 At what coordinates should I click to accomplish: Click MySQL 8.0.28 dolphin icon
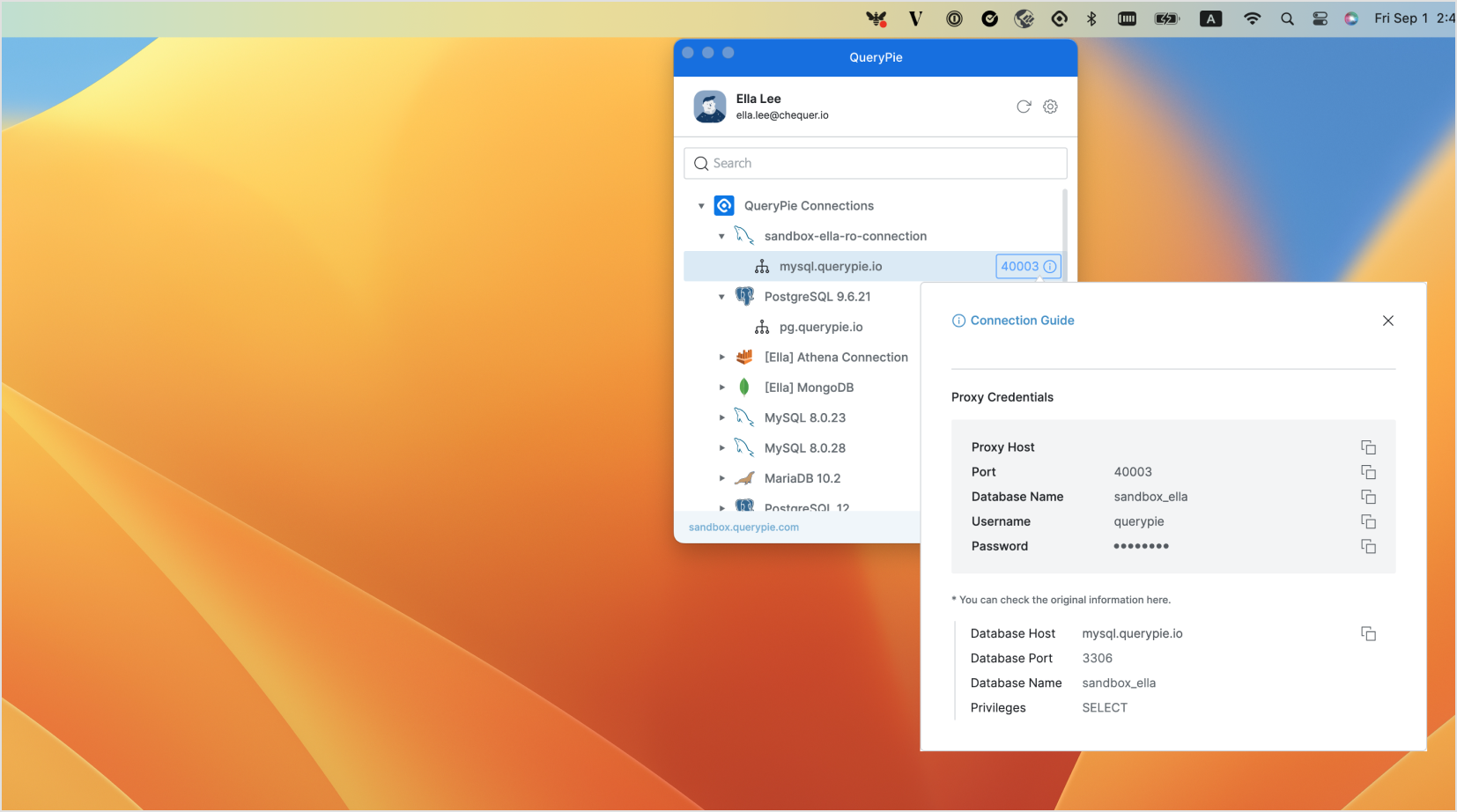click(x=744, y=447)
